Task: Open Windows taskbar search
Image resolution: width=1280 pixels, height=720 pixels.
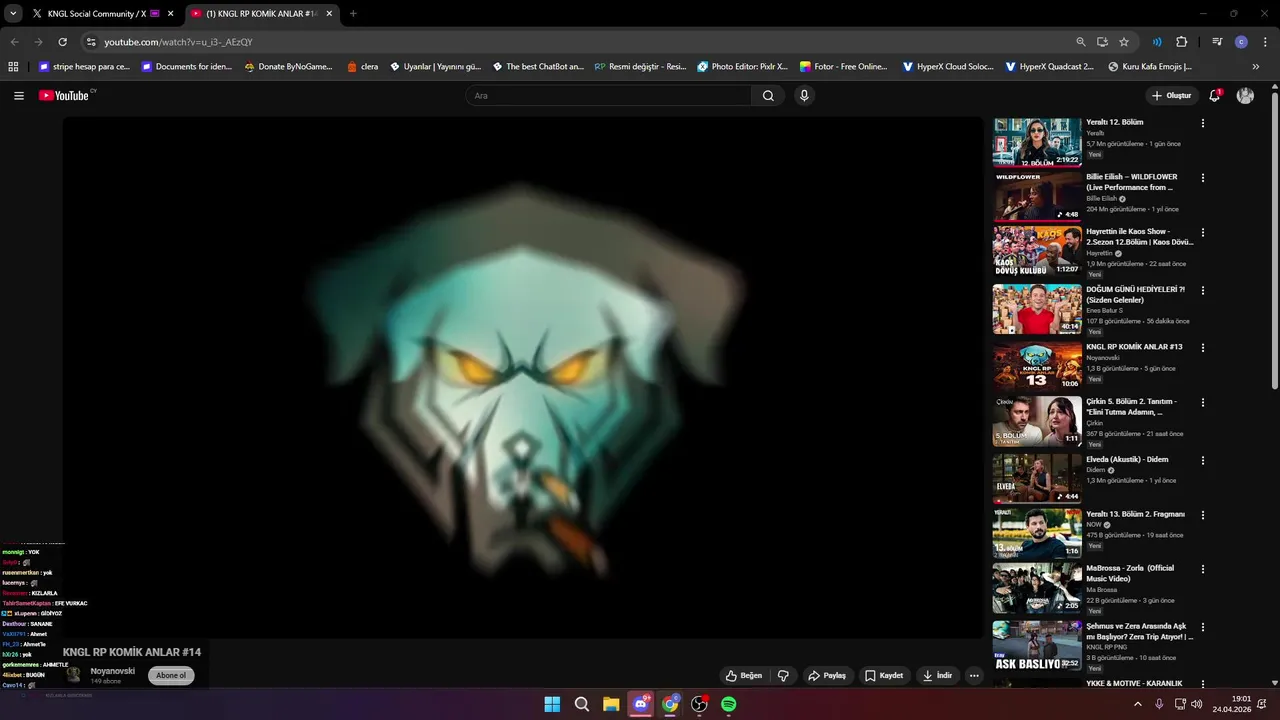Action: 582,704
